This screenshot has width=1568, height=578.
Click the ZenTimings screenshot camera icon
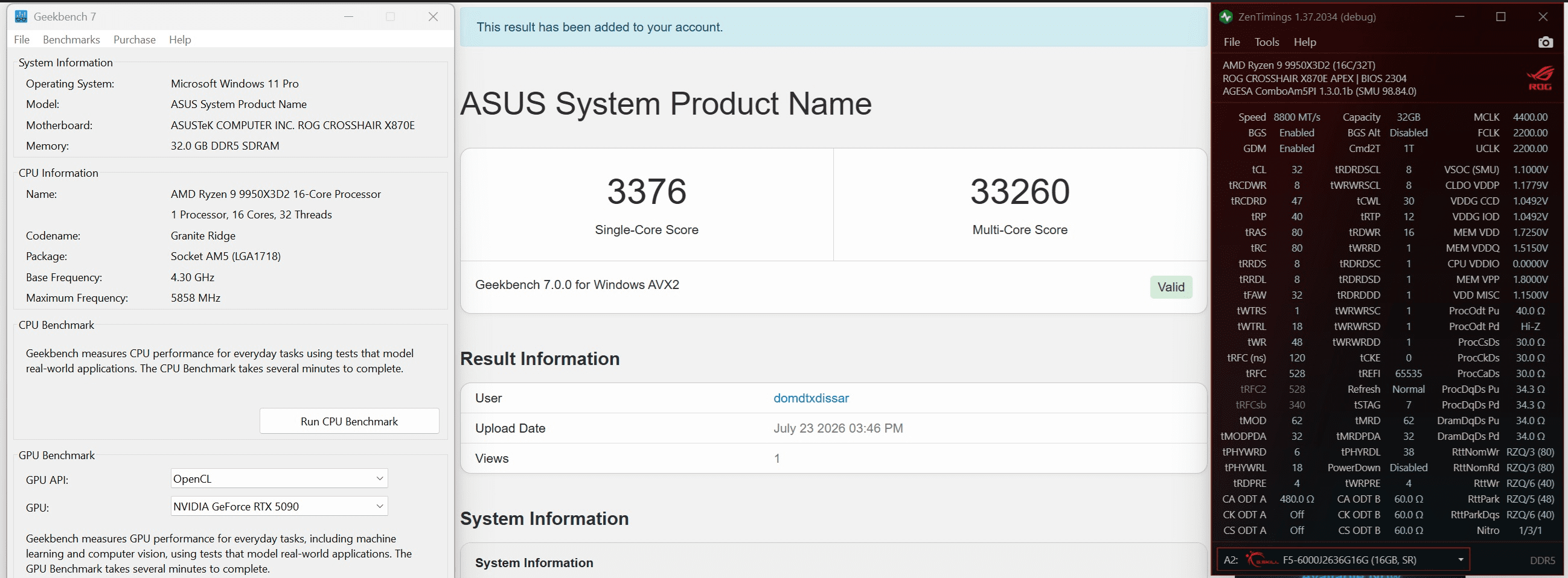pos(1545,42)
